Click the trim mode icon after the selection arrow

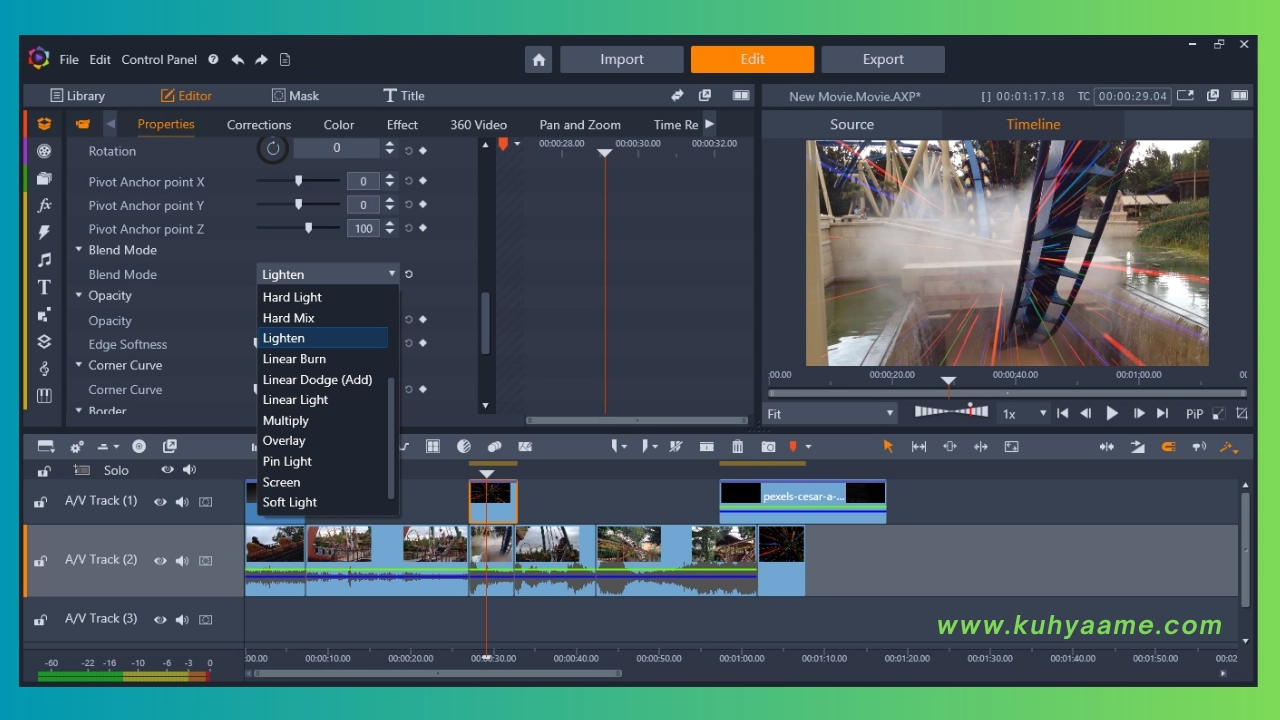pyautogui.click(x=919, y=447)
